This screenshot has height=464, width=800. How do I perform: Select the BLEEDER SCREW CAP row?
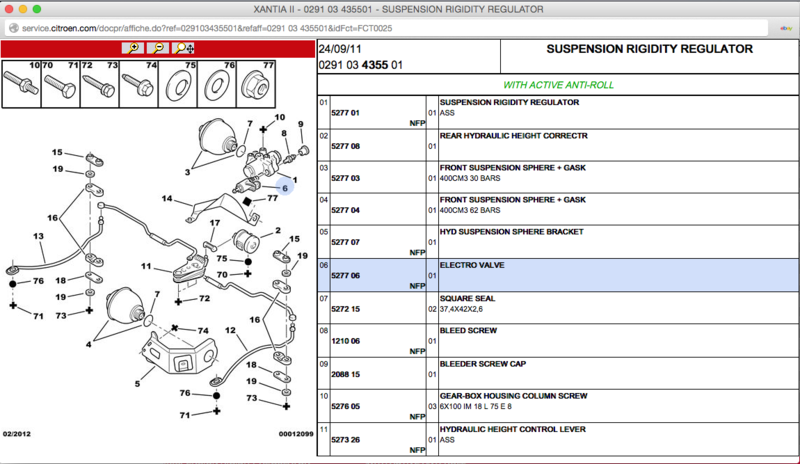coord(558,373)
